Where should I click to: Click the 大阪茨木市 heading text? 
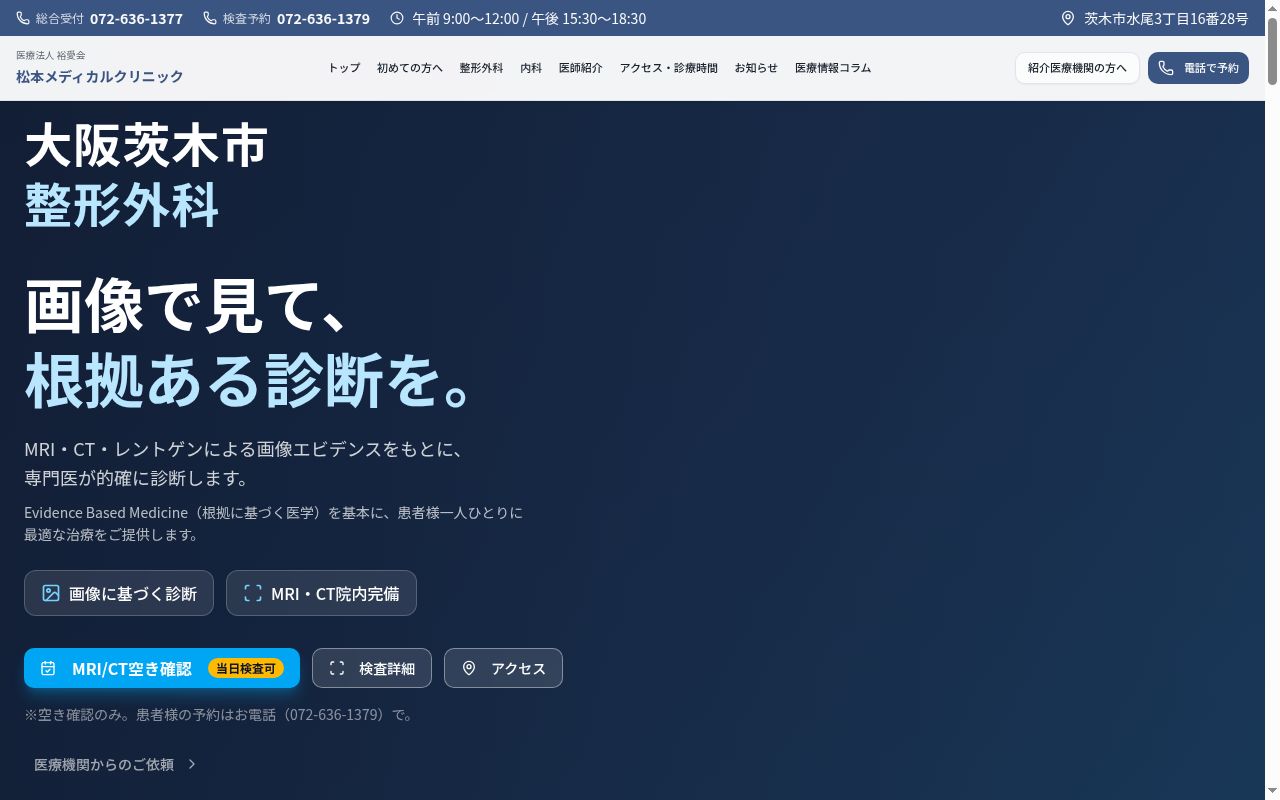pos(146,146)
